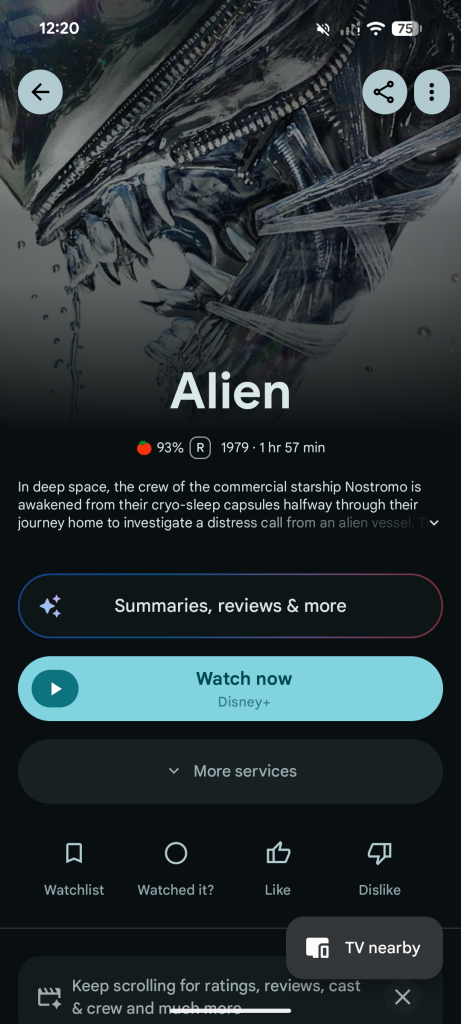Dislike the movie Alien
The image size is (461, 1024).
[379, 869]
